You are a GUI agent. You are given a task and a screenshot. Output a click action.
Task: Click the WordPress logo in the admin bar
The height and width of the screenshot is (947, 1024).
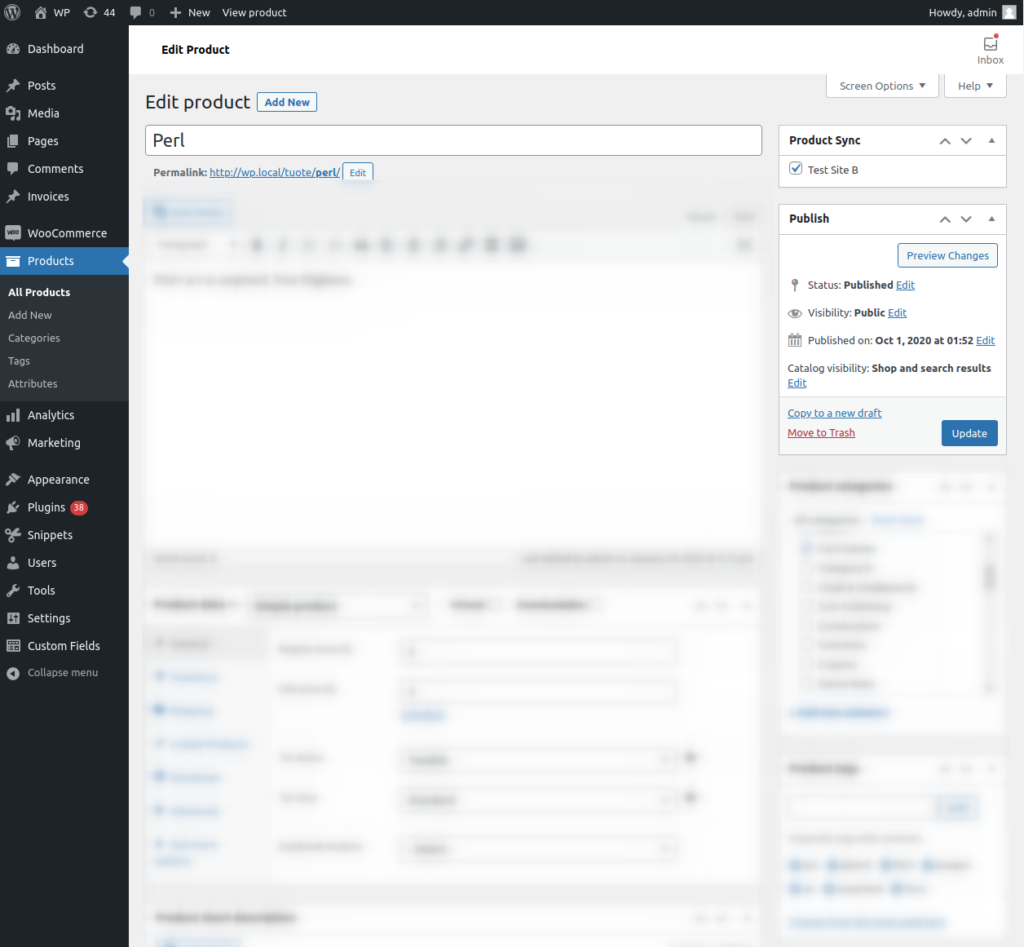[12, 12]
